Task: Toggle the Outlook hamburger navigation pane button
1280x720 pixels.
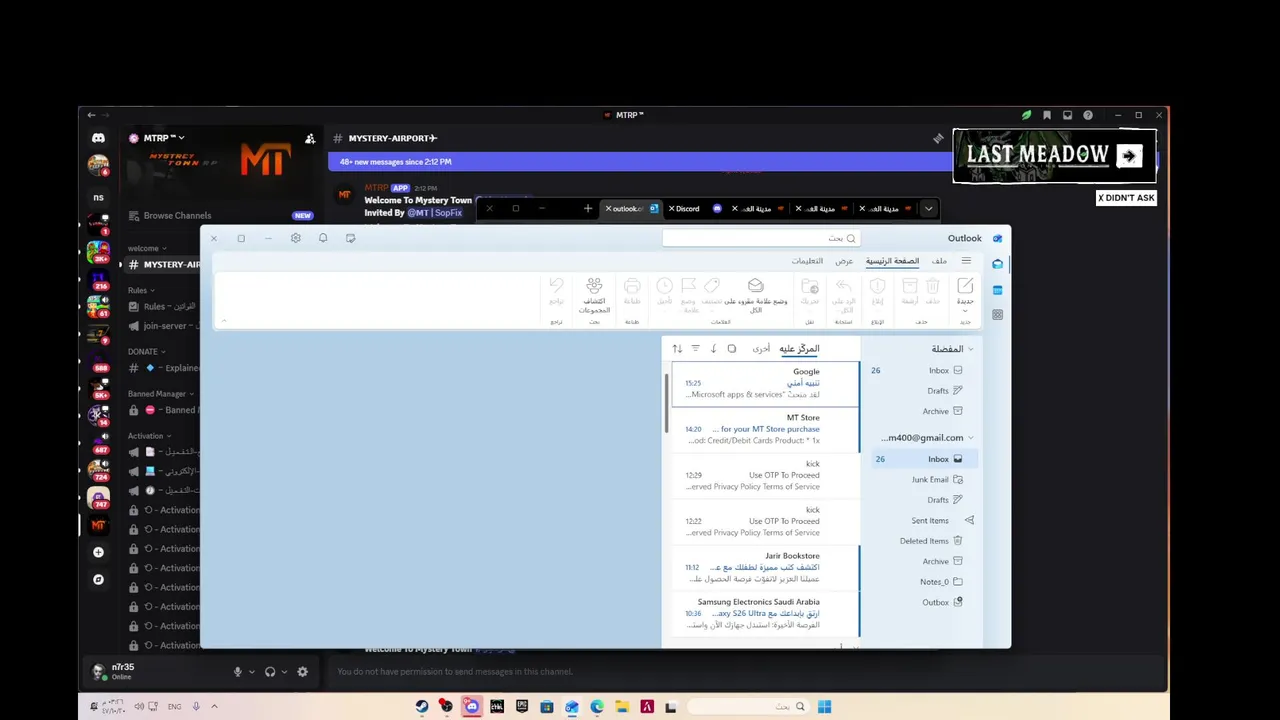Action: [x=966, y=261]
